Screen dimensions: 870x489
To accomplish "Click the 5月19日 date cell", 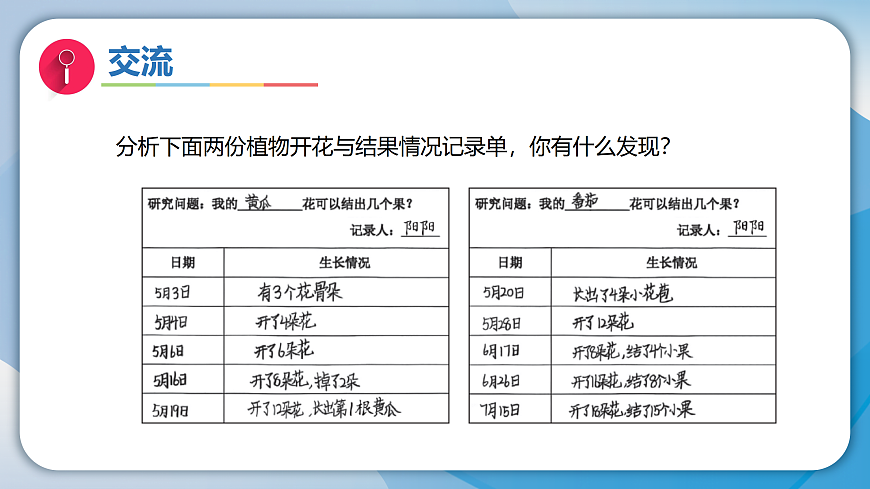I will [x=183, y=410].
